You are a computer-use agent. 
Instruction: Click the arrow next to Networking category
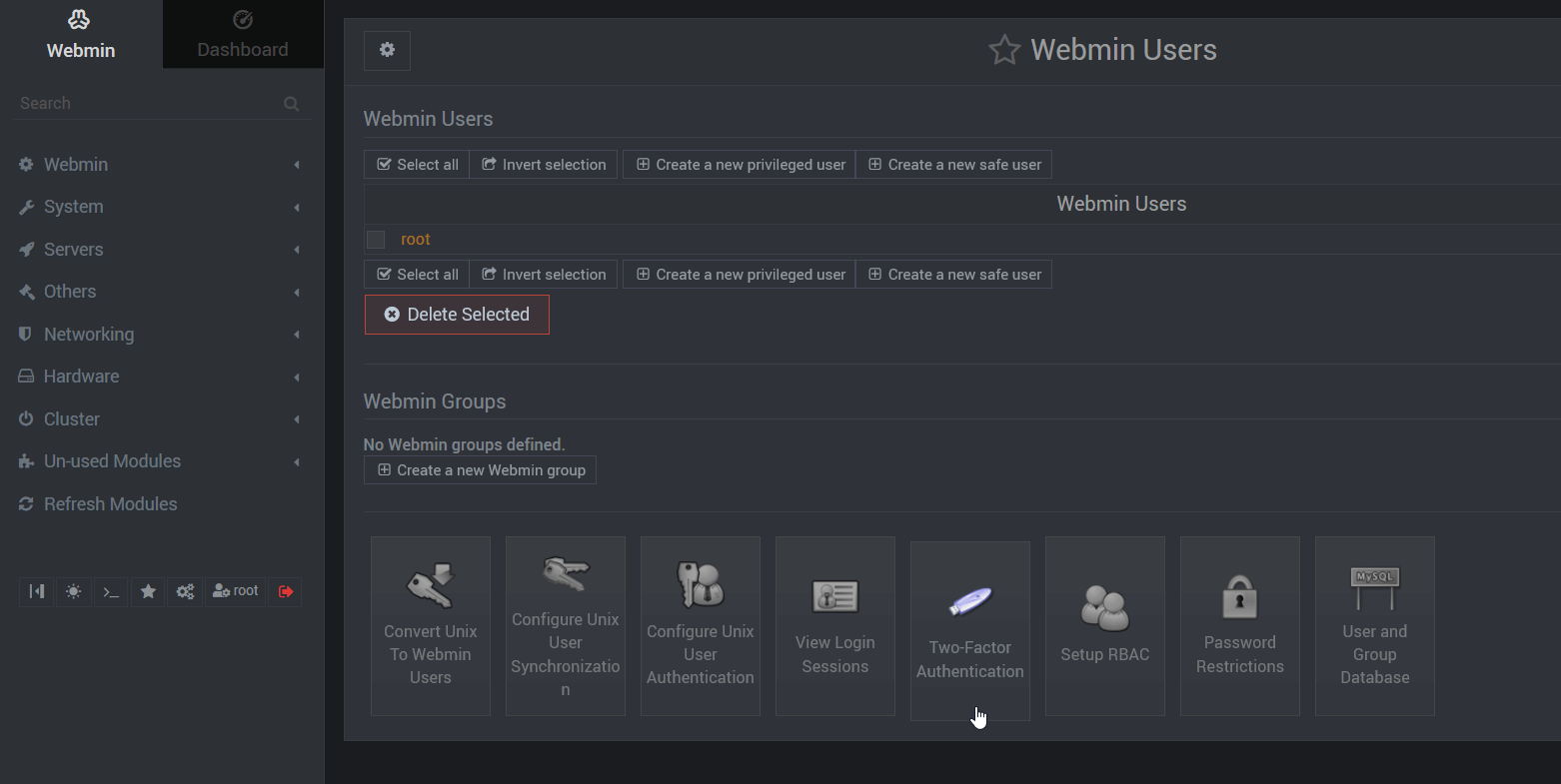(297, 335)
